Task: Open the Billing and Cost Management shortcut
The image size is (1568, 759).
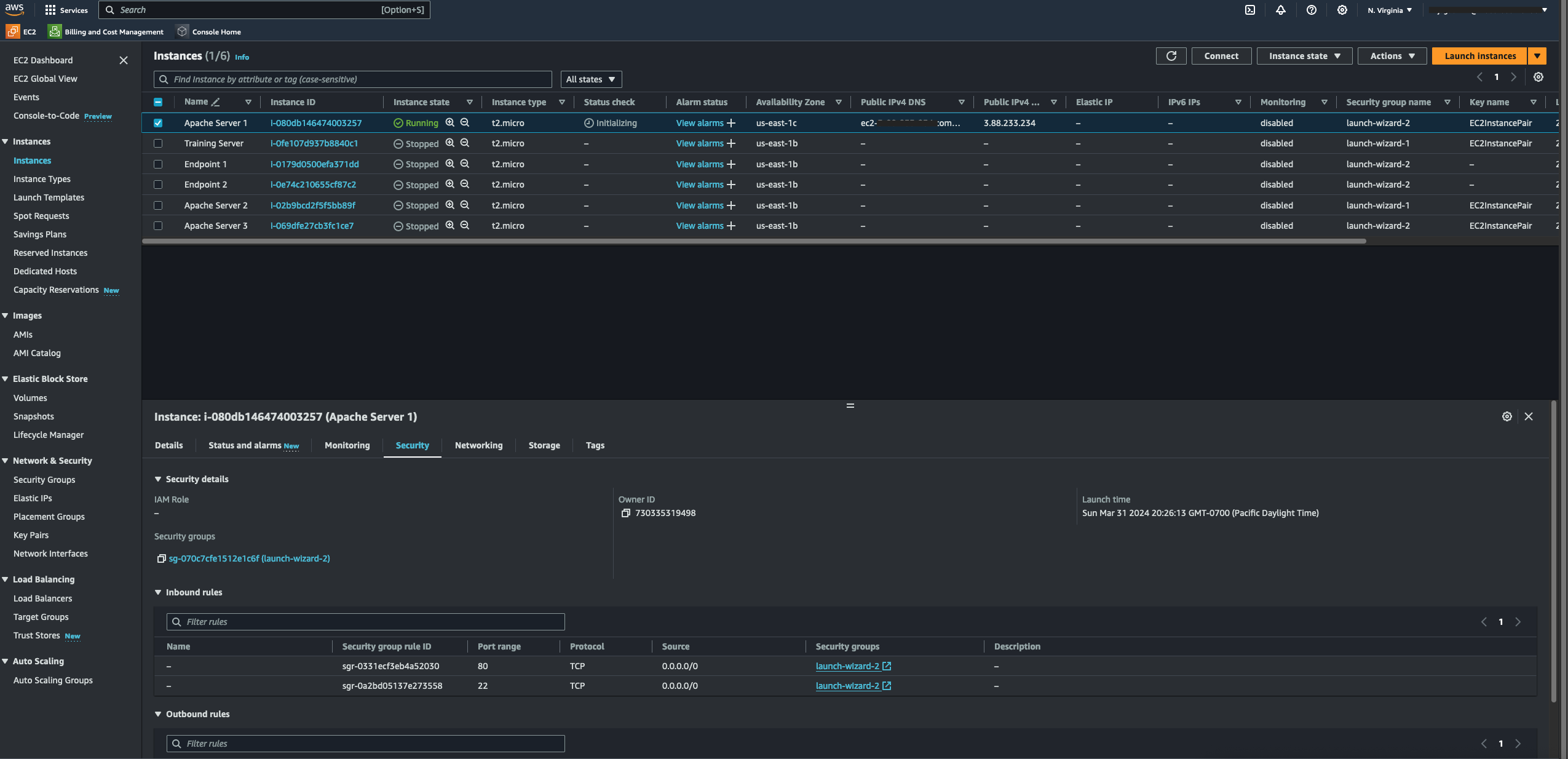Action: (x=106, y=31)
